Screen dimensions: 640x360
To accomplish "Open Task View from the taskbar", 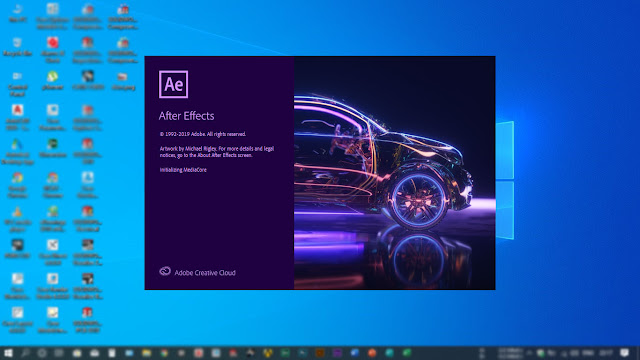I will [x=59, y=353].
